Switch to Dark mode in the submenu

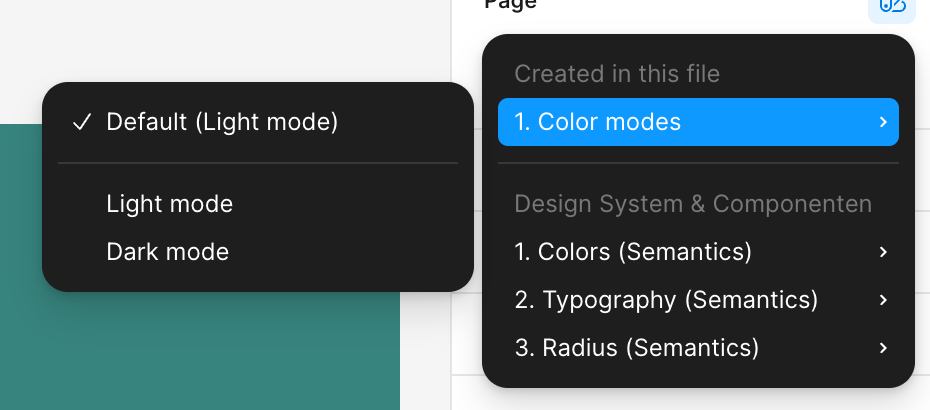pyautogui.click(x=257, y=252)
